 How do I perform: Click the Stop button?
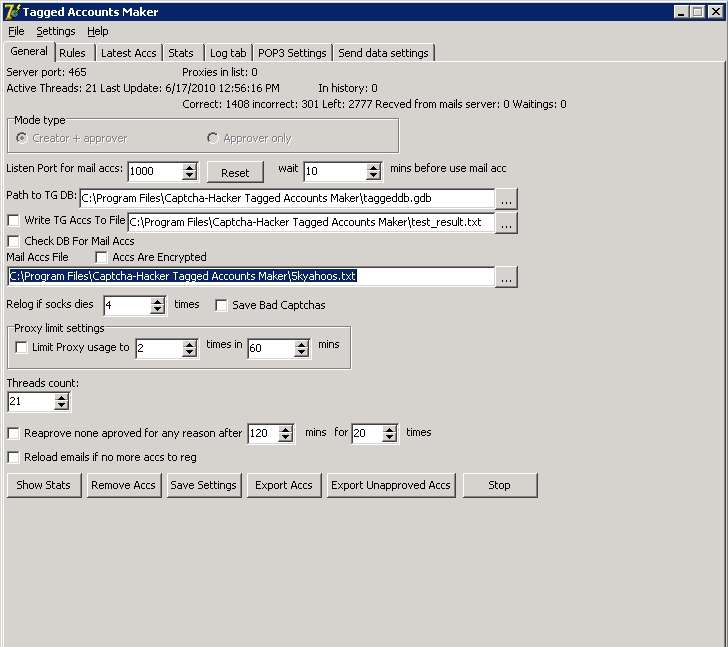pos(500,485)
